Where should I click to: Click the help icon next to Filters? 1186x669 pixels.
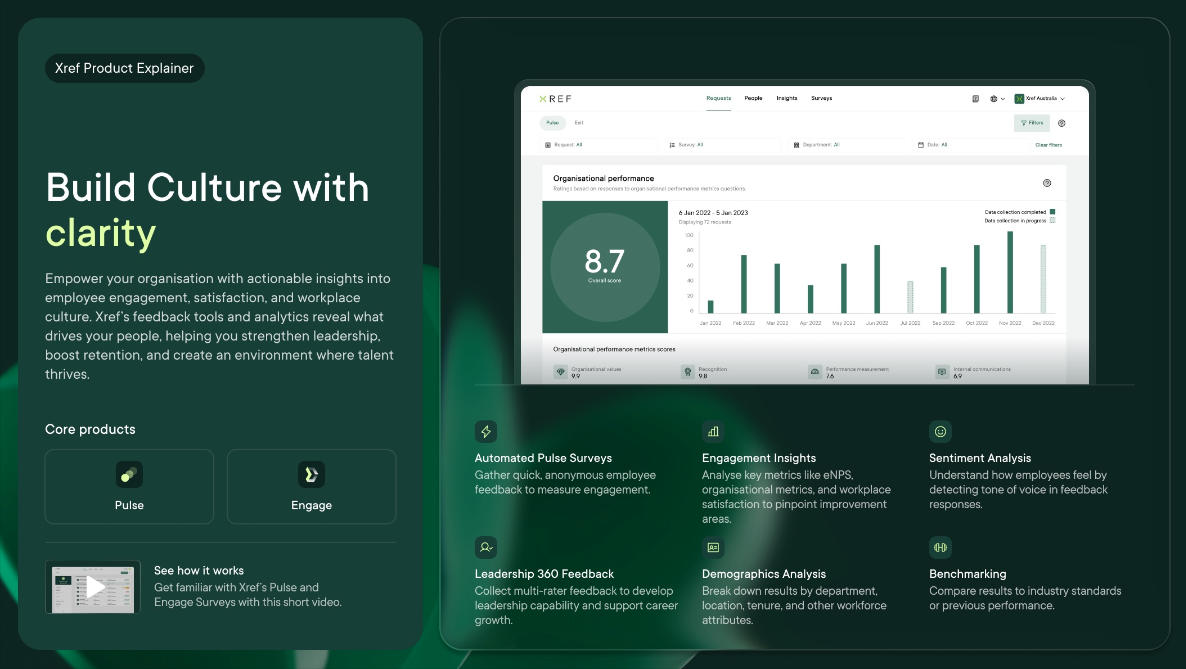(x=1062, y=123)
